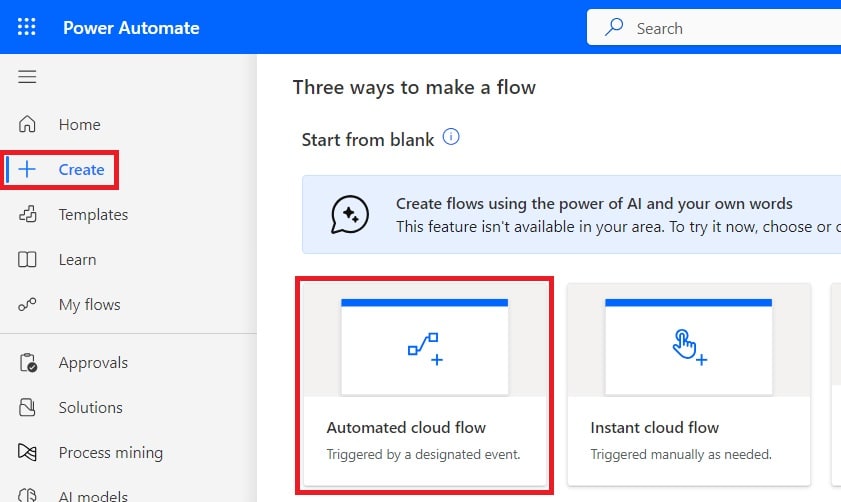Click the Create plus icon
This screenshot has width=841, height=502.
(x=27, y=169)
